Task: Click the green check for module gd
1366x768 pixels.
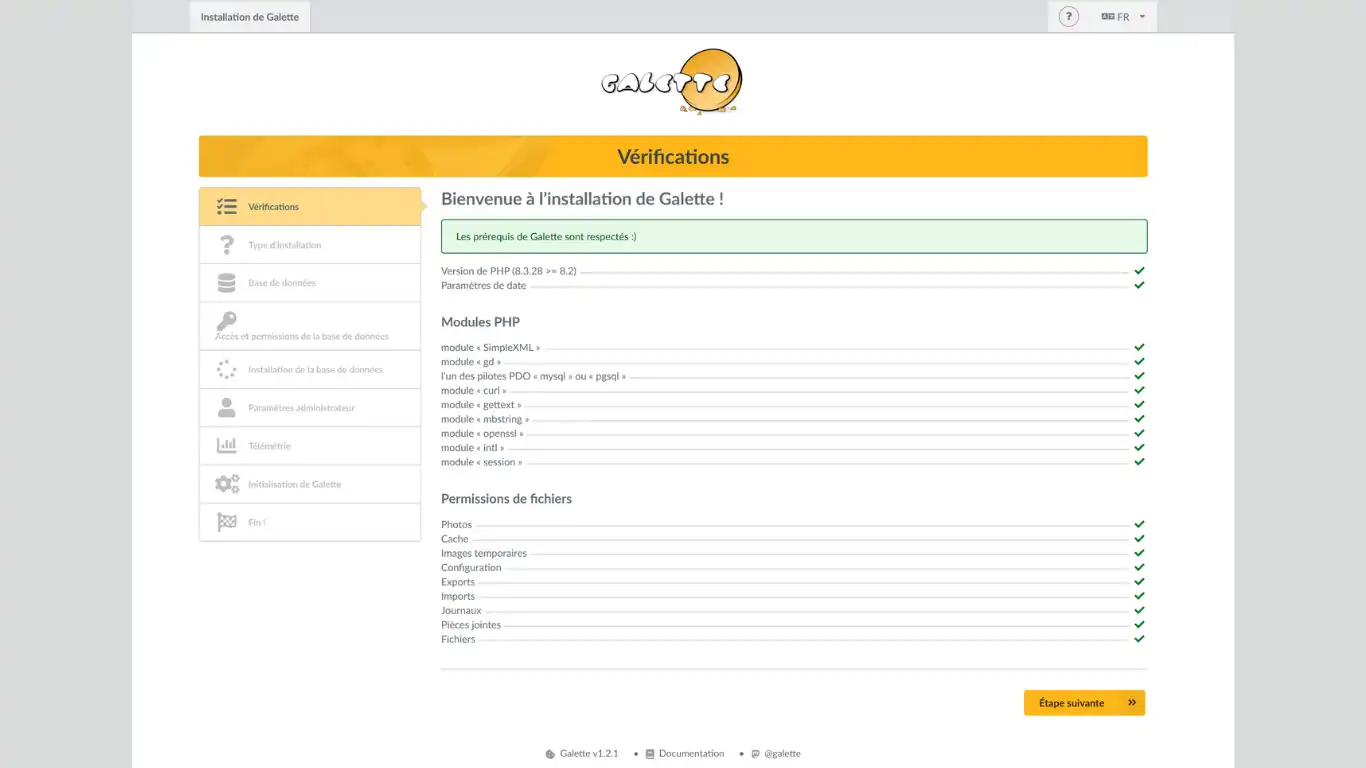Action: [1139, 362]
